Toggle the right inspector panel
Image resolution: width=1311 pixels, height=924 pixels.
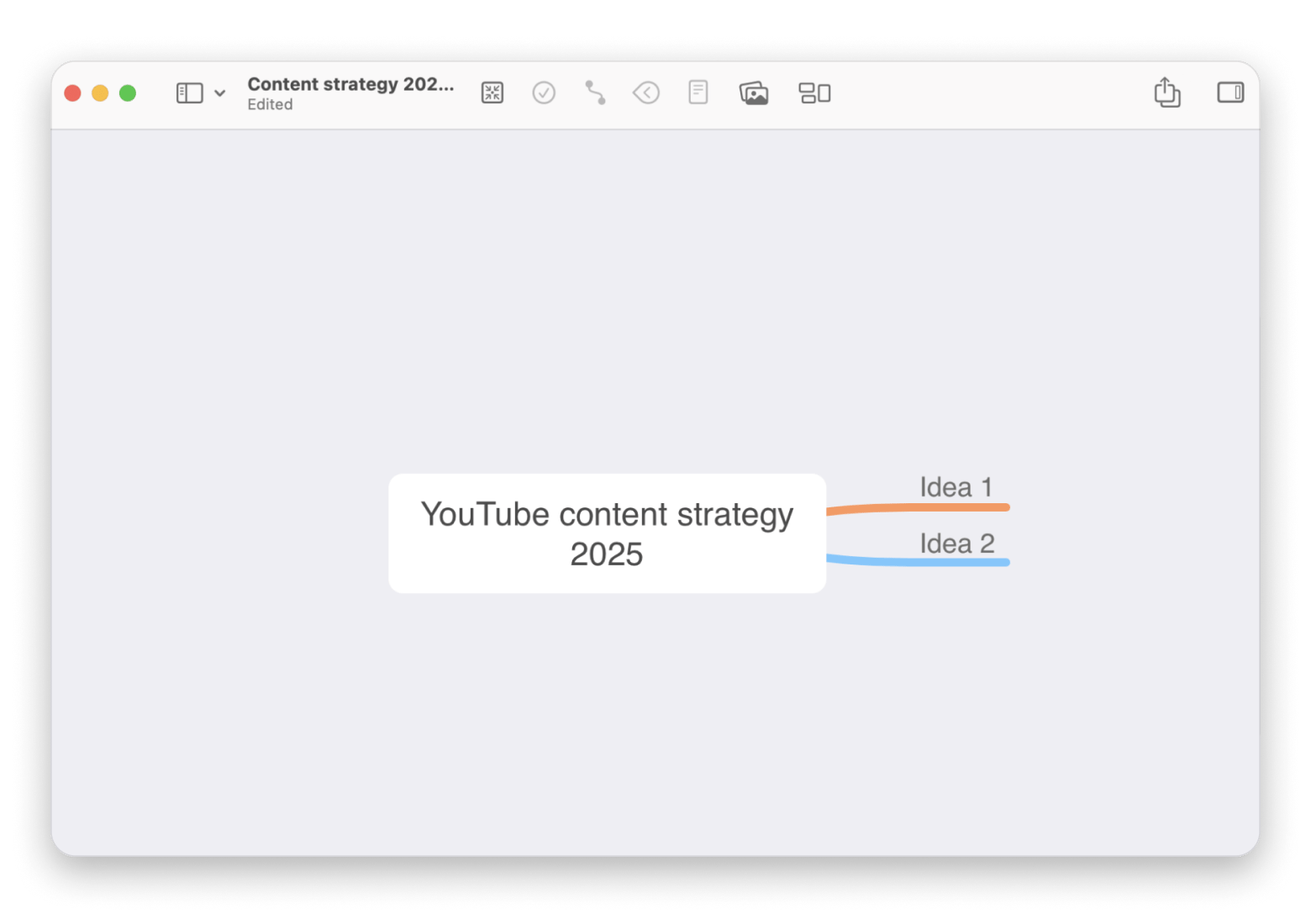tap(1230, 92)
